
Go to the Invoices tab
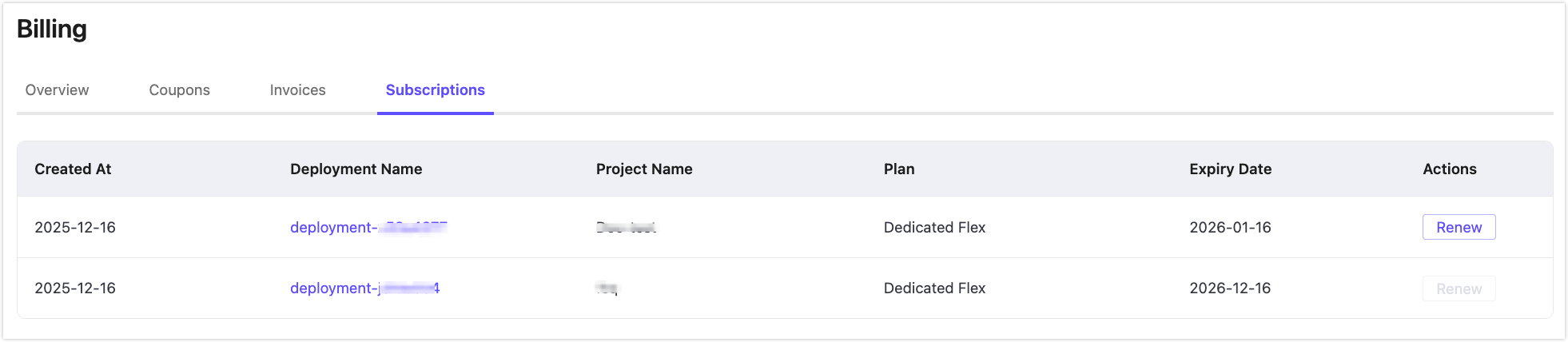[297, 90]
